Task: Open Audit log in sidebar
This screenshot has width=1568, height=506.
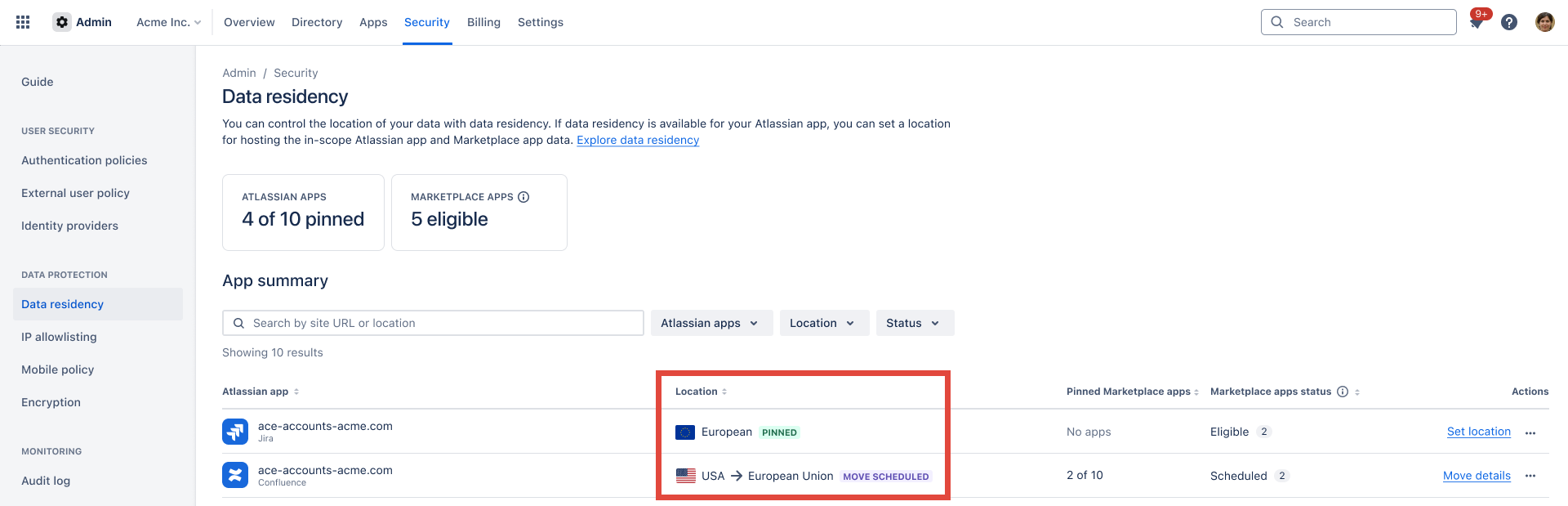Action: (x=46, y=481)
